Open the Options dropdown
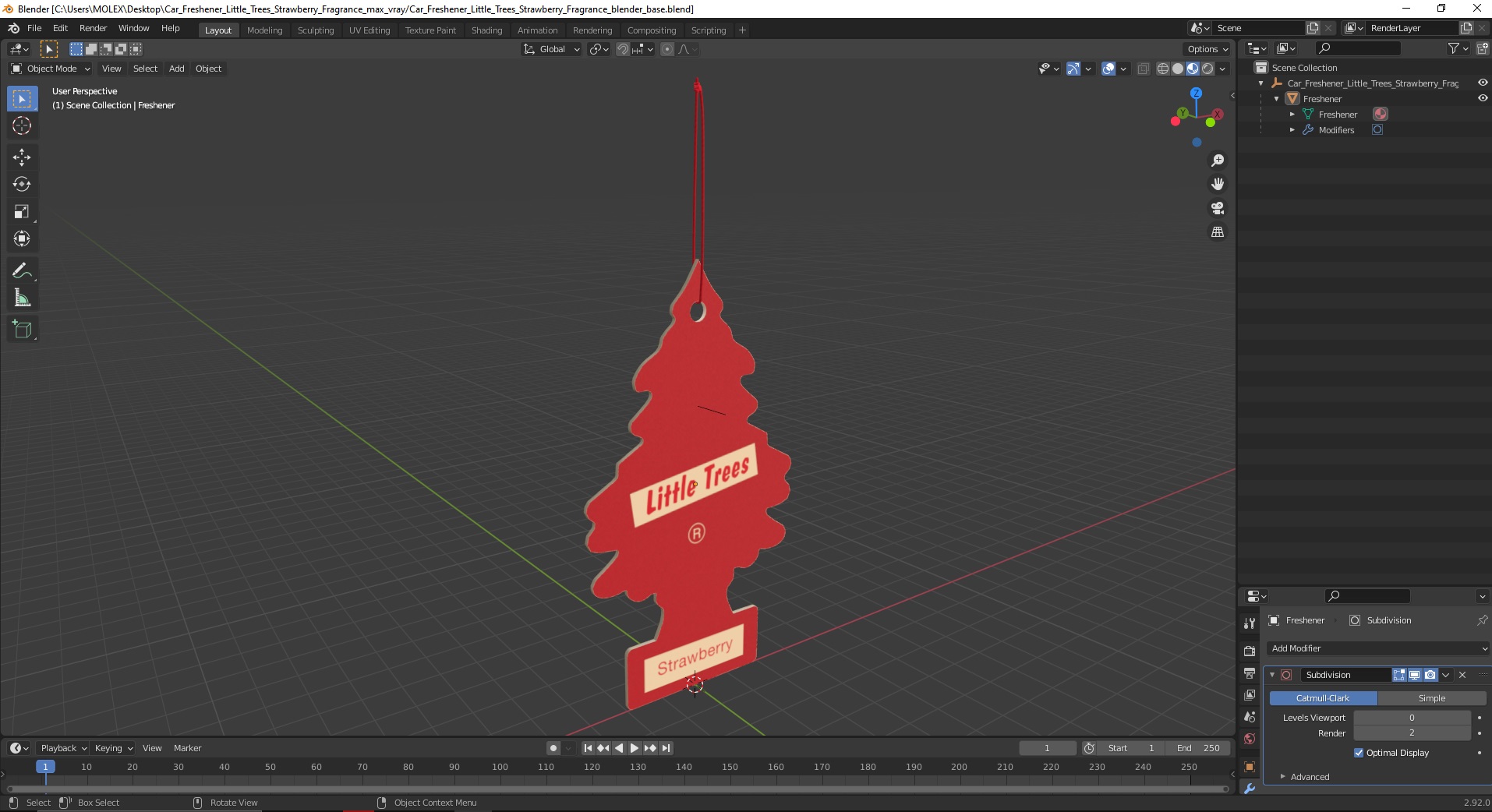 pos(1207,49)
